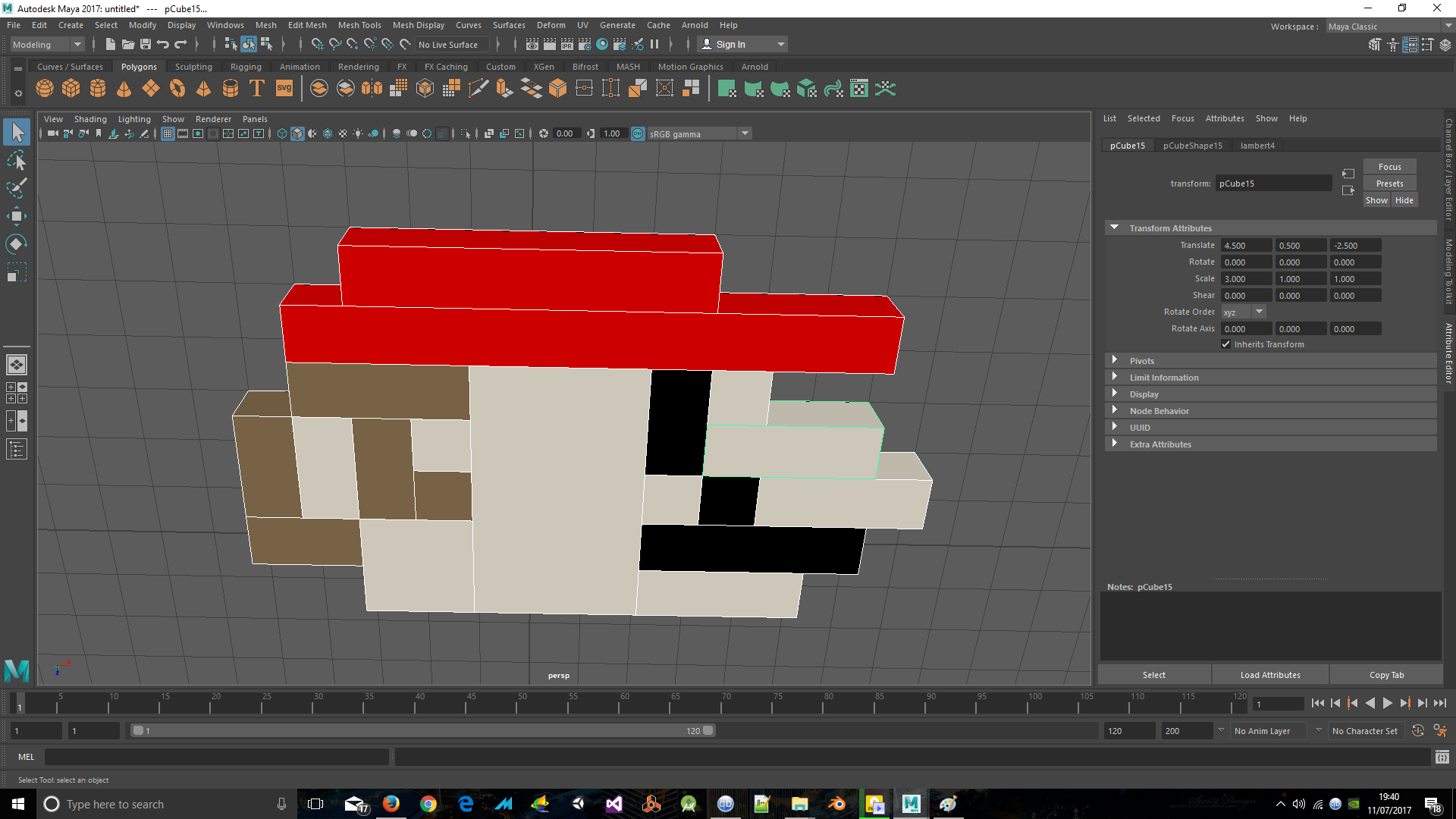Toggle X-ray display in viewport
Viewport: 1456px width, 819px height.
pyautogui.click(x=488, y=133)
